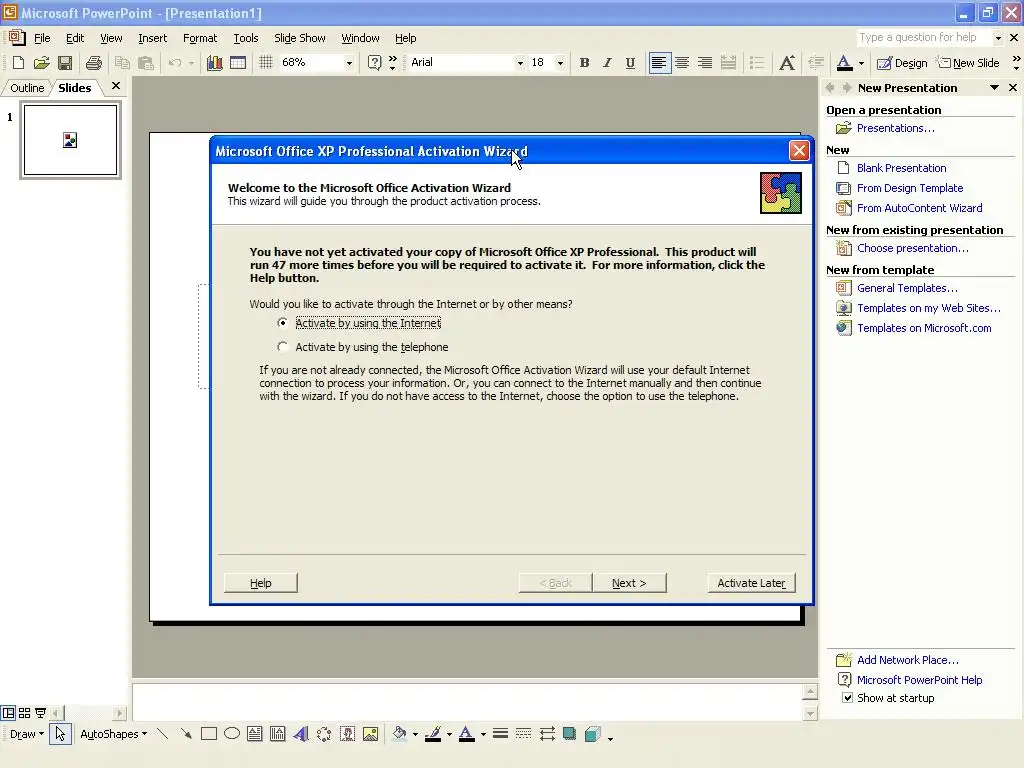Insert a Text Box from Drawing toolbar

coord(255,734)
